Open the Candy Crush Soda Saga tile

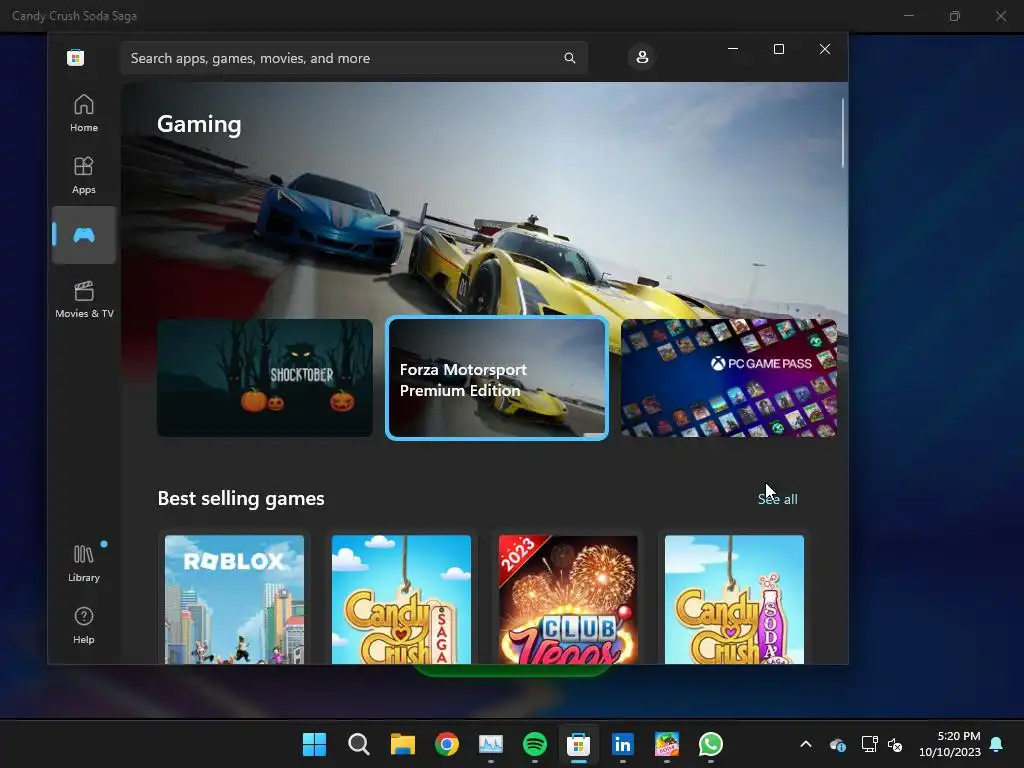point(735,599)
